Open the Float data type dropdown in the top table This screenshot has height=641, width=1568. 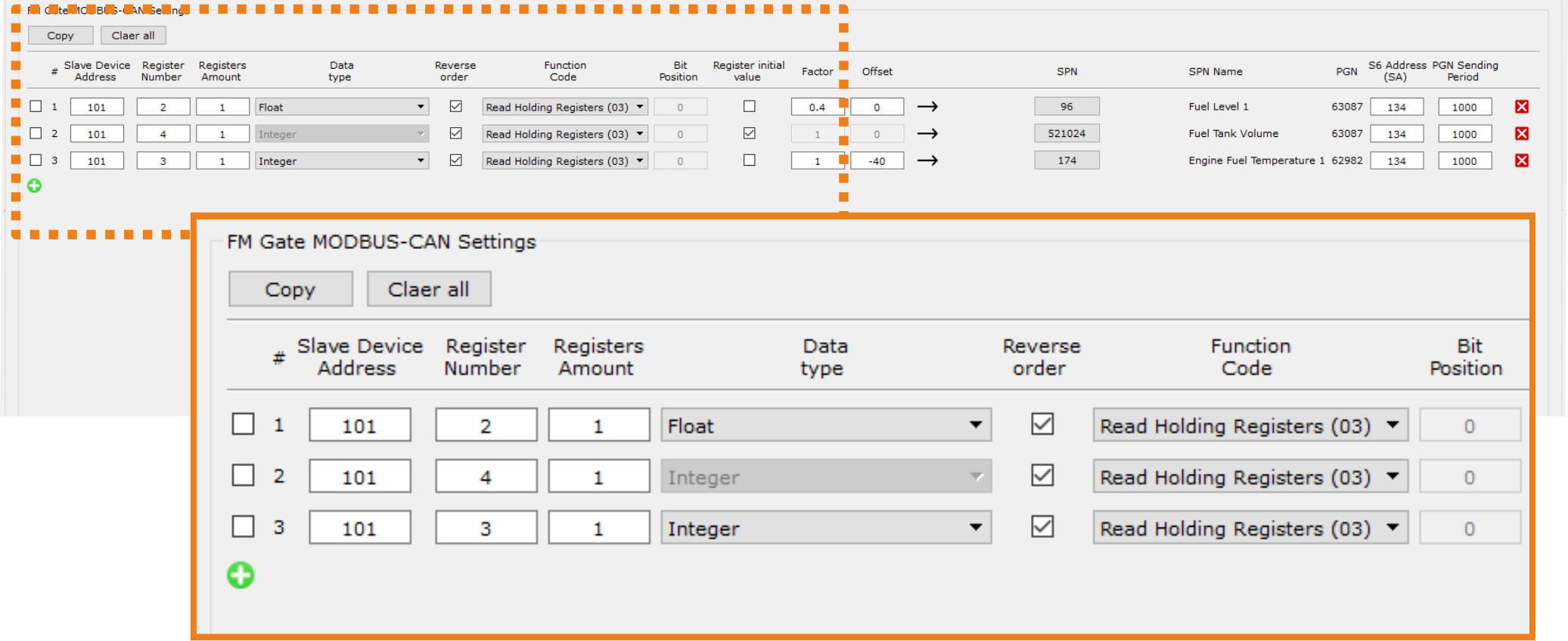(342, 107)
